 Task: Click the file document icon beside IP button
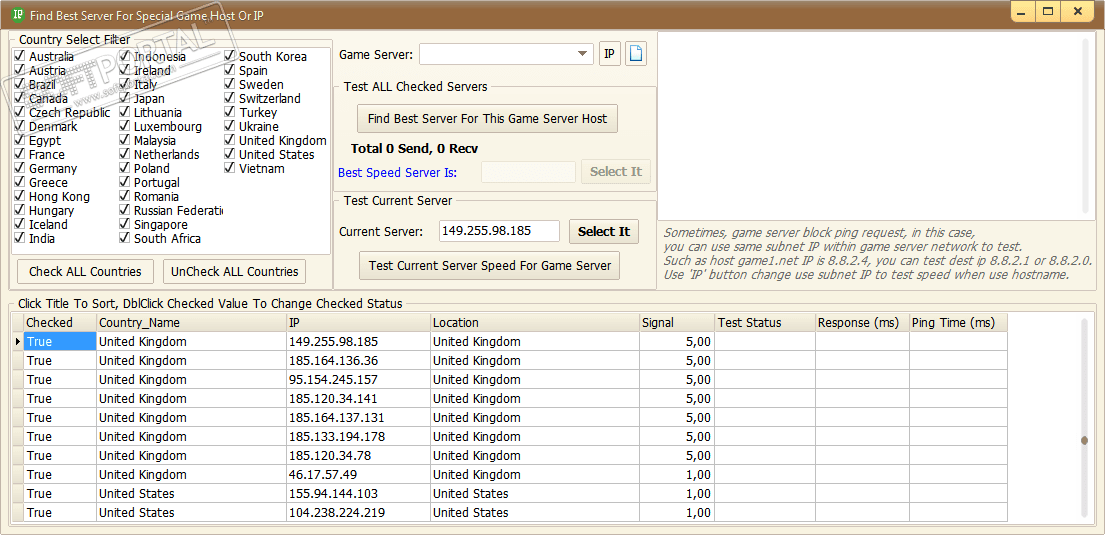tap(636, 54)
